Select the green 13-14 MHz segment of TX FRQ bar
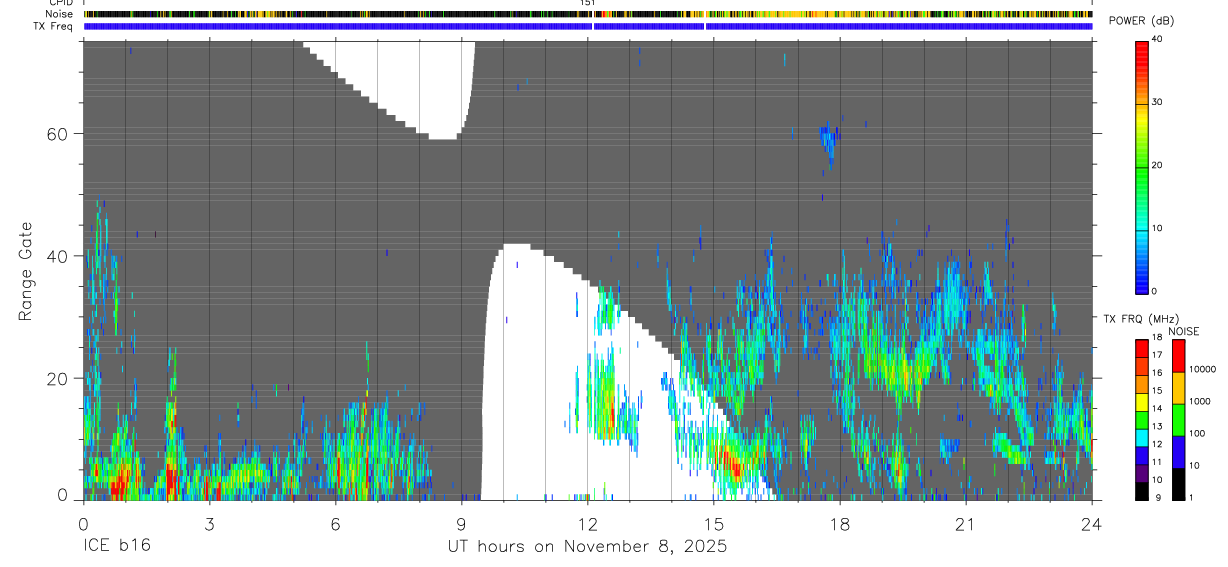This screenshot has width=1228, height=567. coord(1142,420)
